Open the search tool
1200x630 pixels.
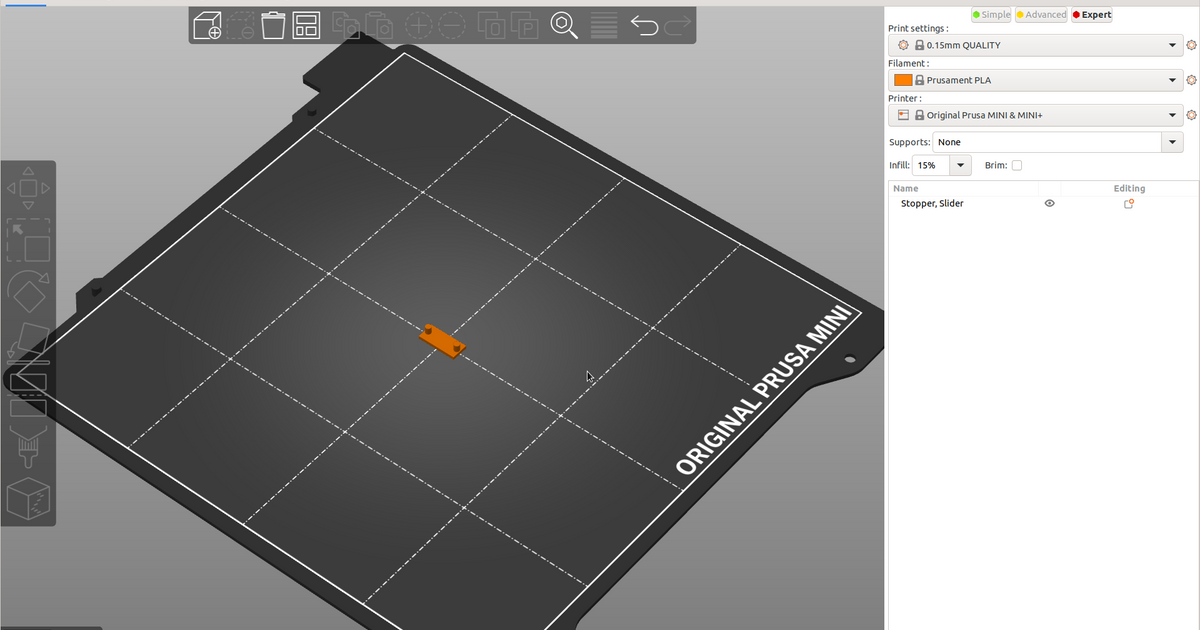pyautogui.click(x=563, y=26)
